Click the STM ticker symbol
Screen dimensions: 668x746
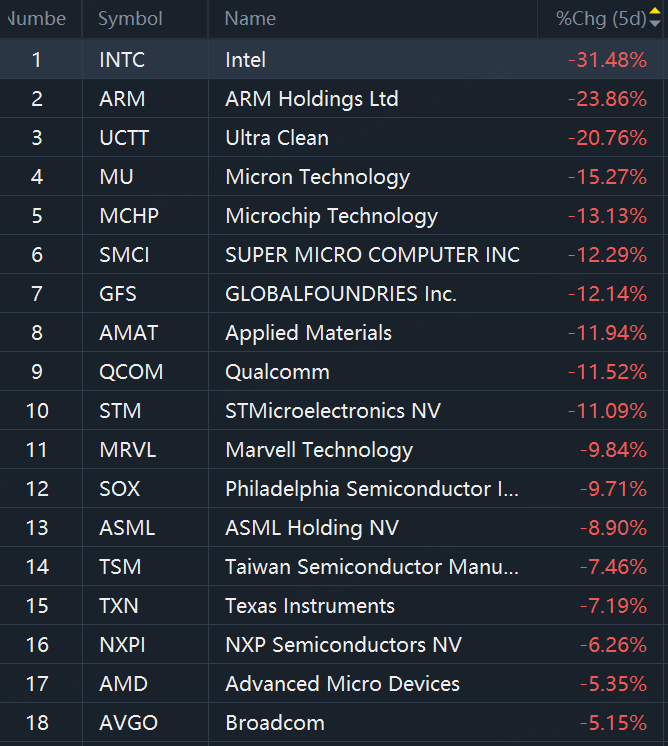click(x=120, y=411)
